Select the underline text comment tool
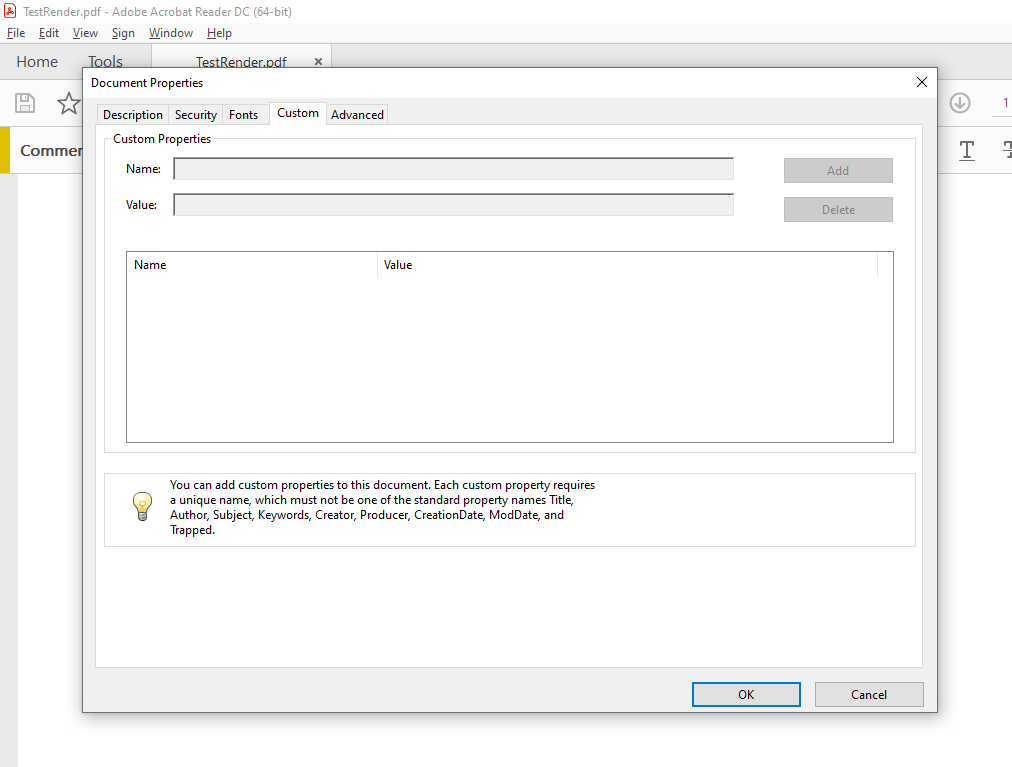 pyautogui.click(x=967, y=150)
